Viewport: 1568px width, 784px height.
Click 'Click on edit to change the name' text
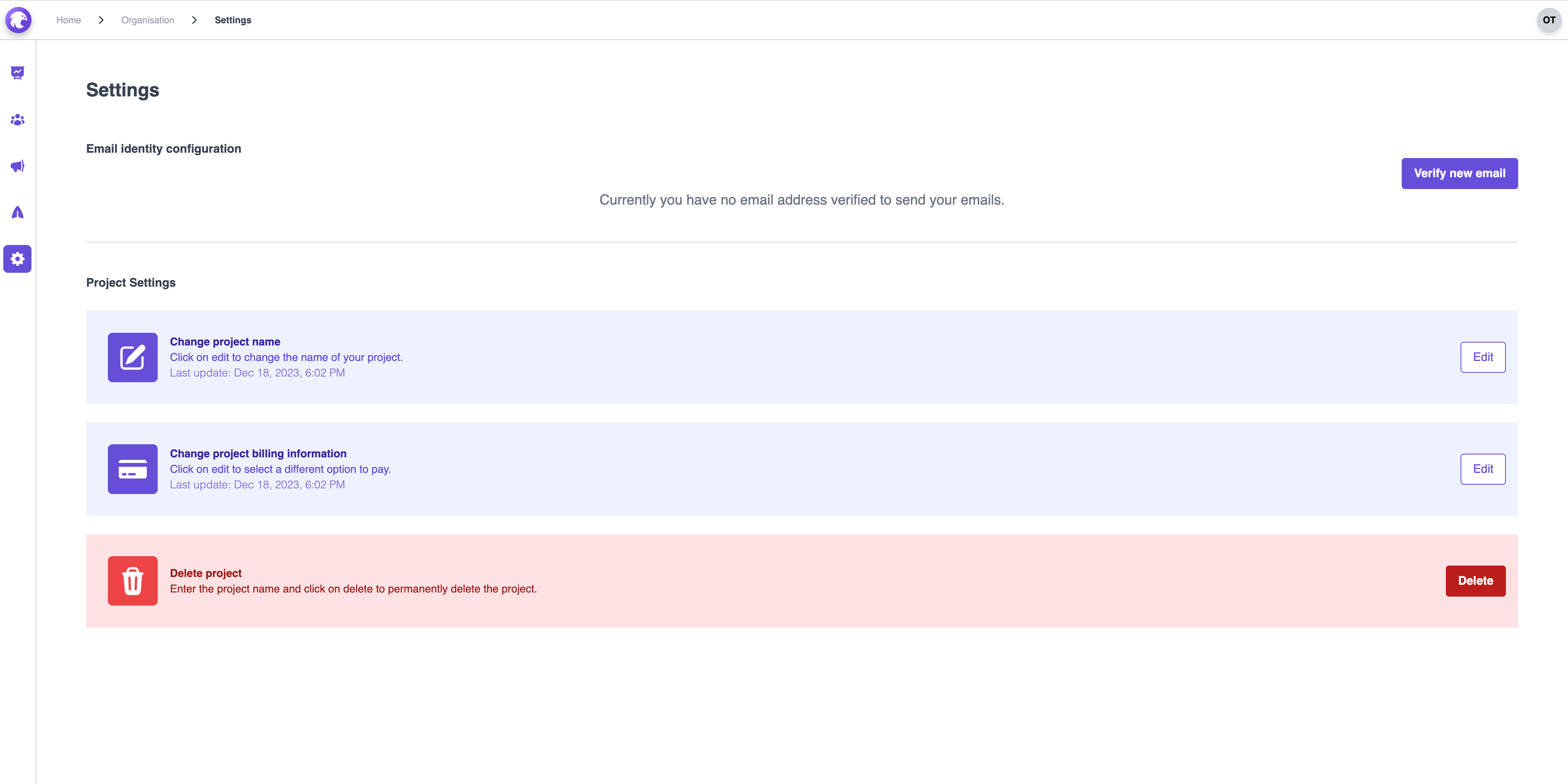[286, 358]
